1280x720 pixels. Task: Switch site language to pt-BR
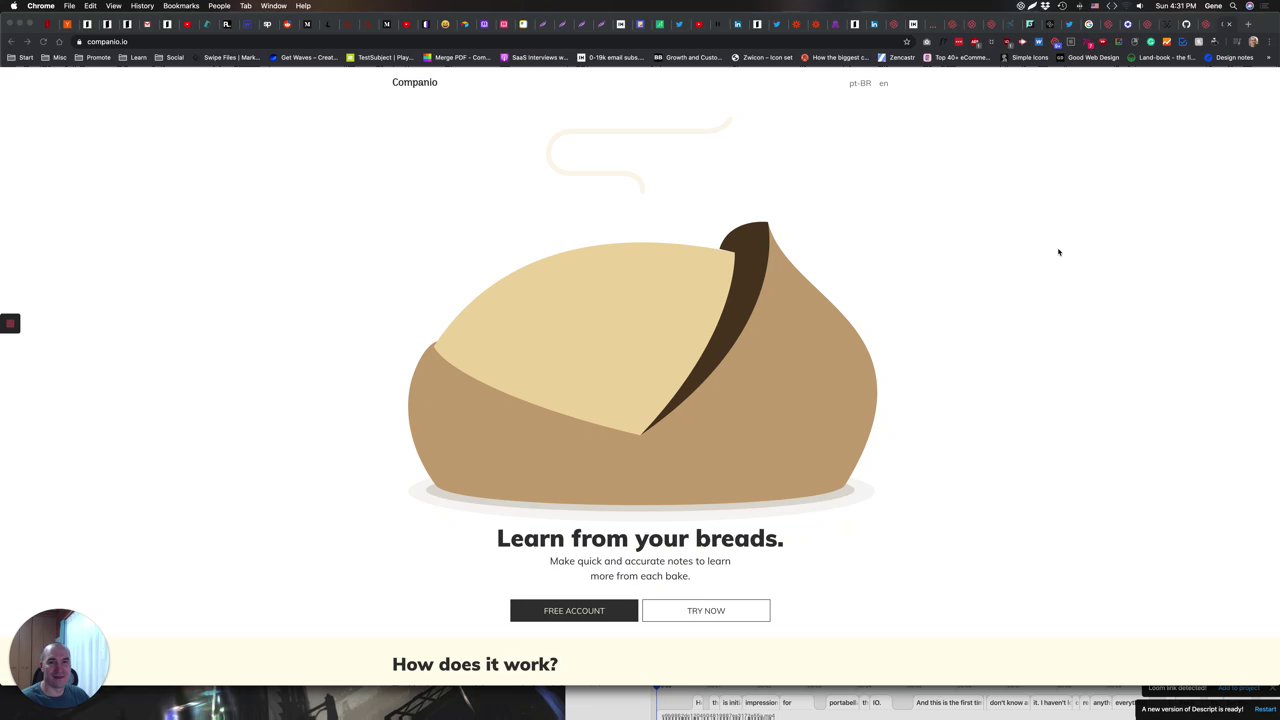pos(860,83)
